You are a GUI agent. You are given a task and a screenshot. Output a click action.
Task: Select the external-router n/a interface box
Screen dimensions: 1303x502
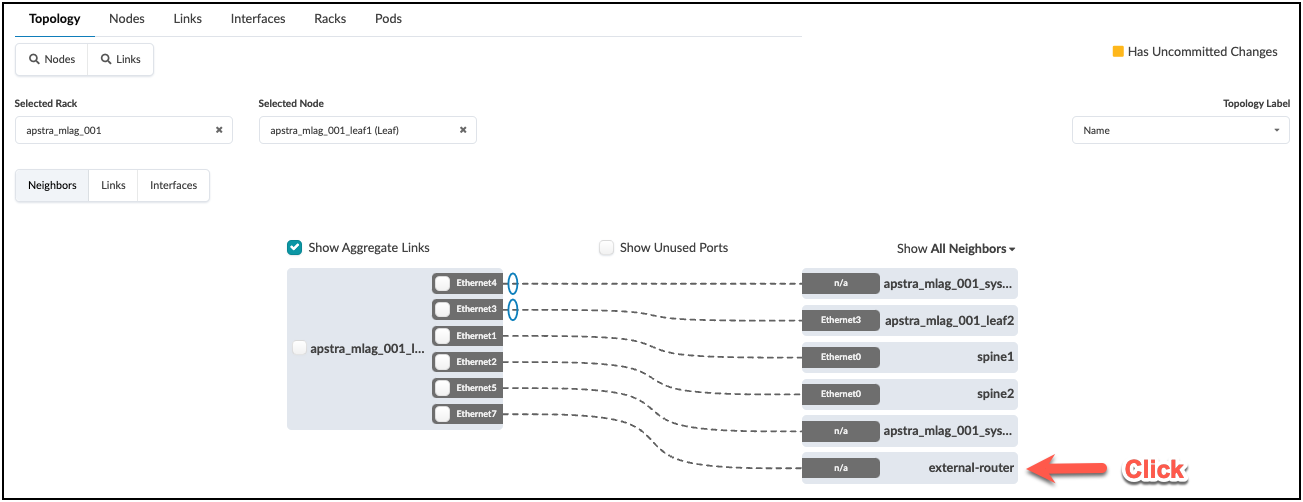click(x=841, y=467)
